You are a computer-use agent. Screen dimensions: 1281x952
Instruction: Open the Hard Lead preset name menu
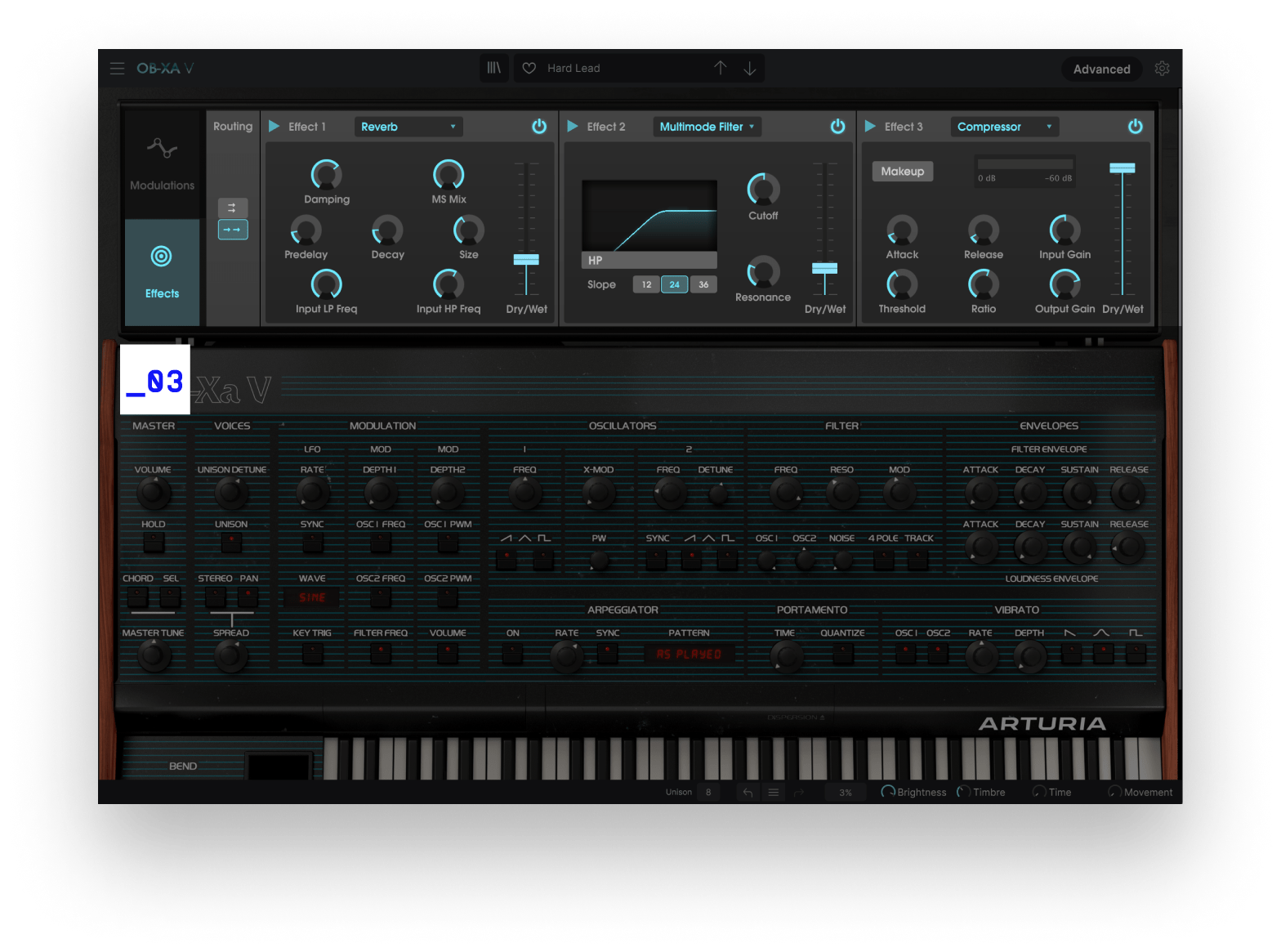pyautogui.click(x=574, y=69)
